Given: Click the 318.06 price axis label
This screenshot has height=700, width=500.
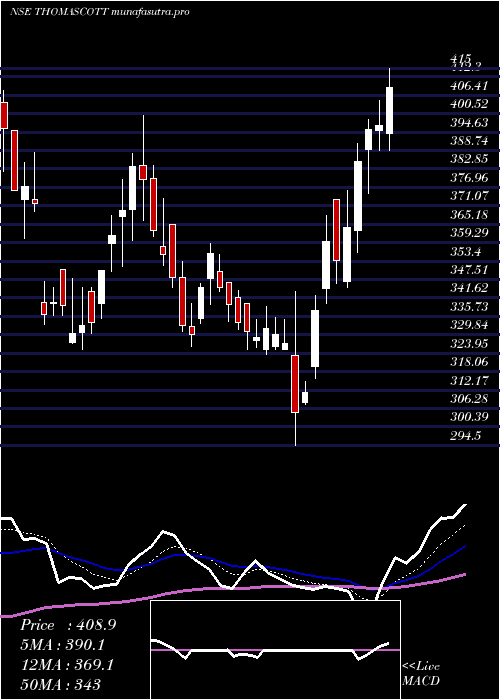Looking at the screenshot, I should (x=468, y=362).
